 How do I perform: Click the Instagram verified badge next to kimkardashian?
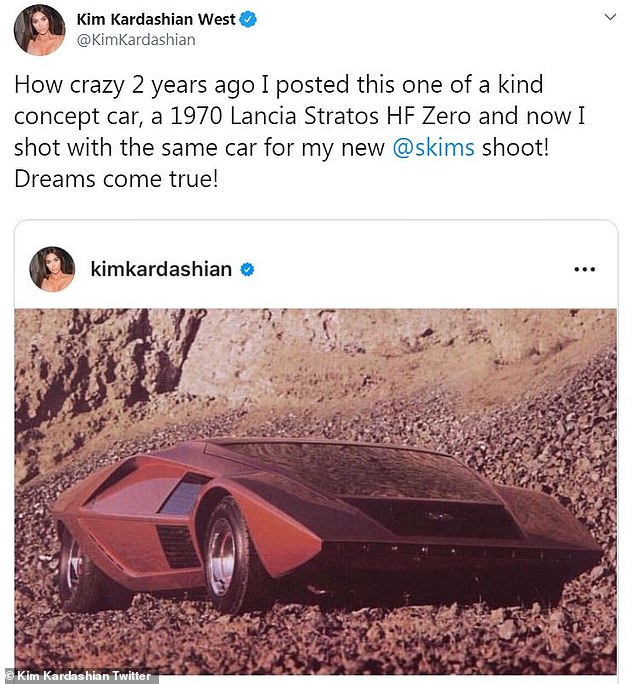click(247, 270)
